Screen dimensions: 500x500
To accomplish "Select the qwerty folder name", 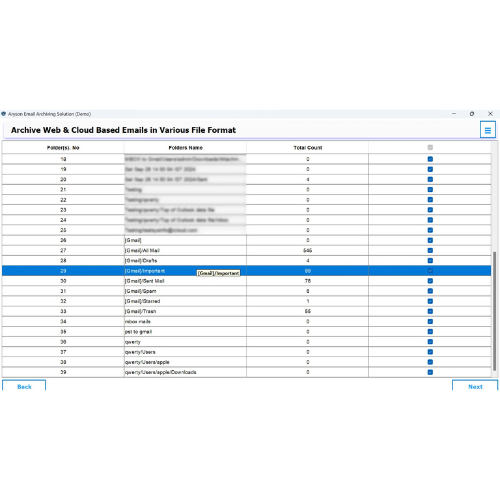I will (x=133, y=342).
